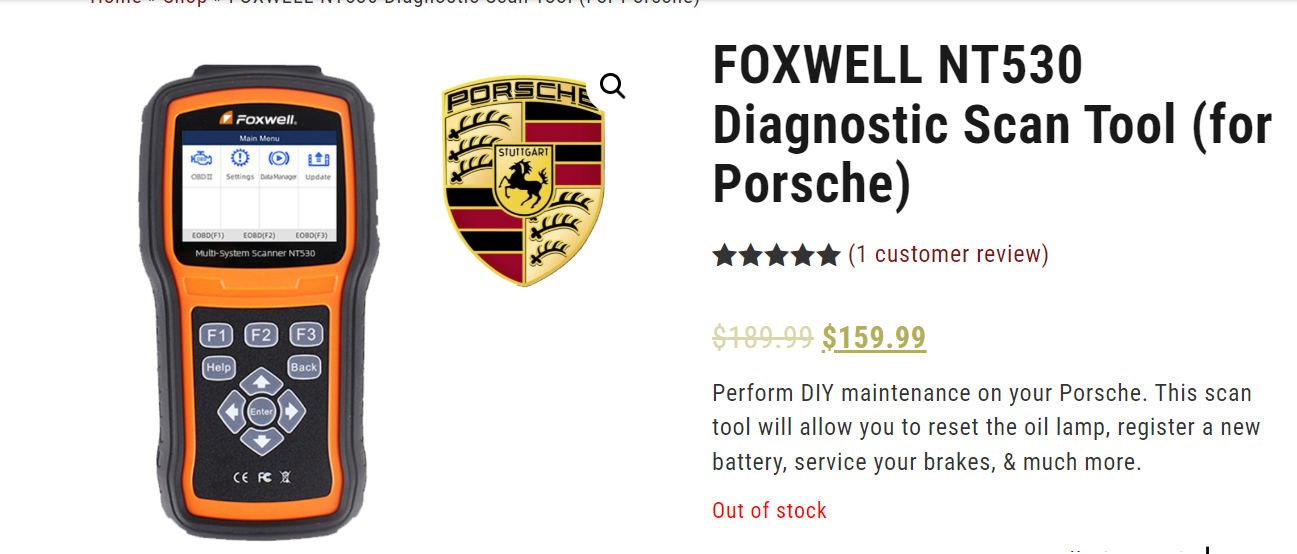
Task: Open the 1 customer review link
Action: [948, 254]
